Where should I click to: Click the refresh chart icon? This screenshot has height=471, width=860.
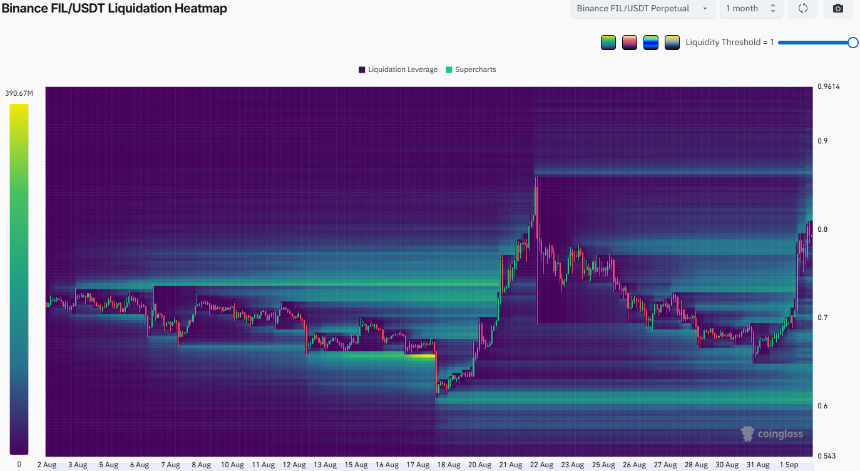point(803,9)
